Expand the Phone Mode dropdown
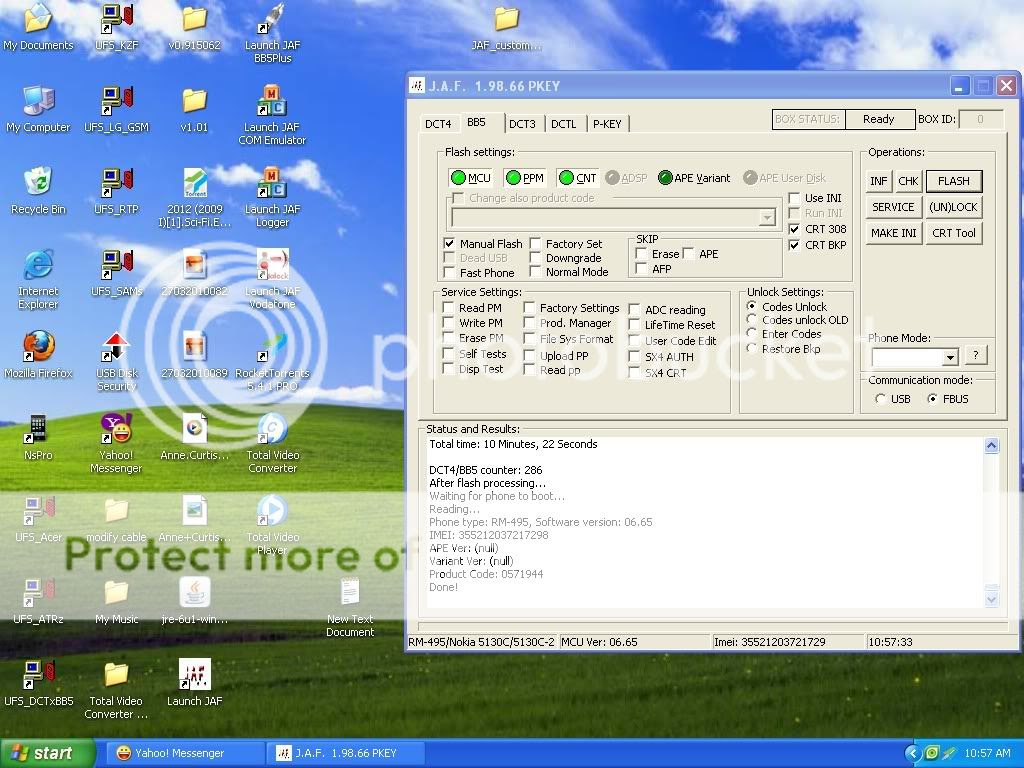 [x=950, y=357]
